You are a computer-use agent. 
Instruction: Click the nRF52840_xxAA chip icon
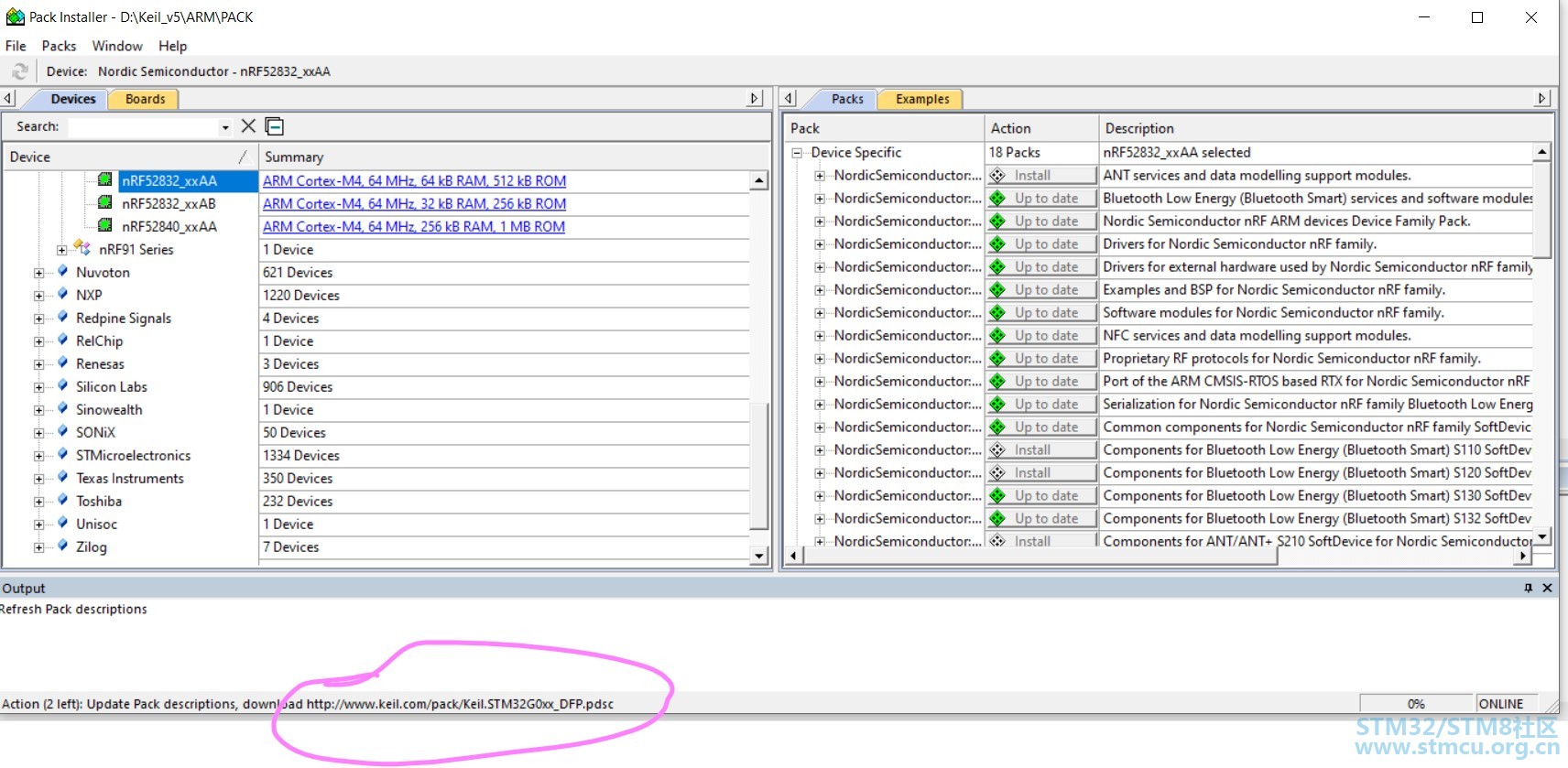click(x=105, y=225)
